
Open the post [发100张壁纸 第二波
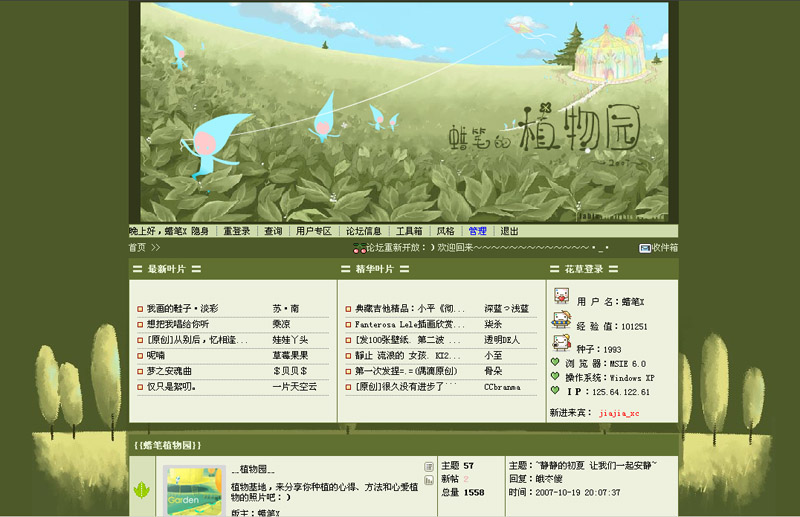pos(408,340)
